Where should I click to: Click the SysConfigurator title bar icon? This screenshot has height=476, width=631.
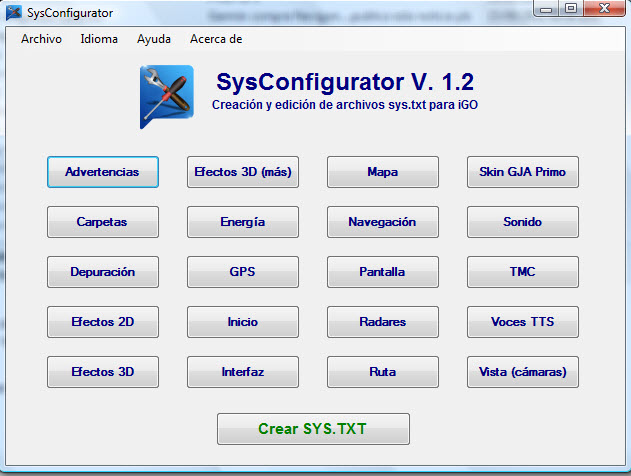tap(14, 12)
